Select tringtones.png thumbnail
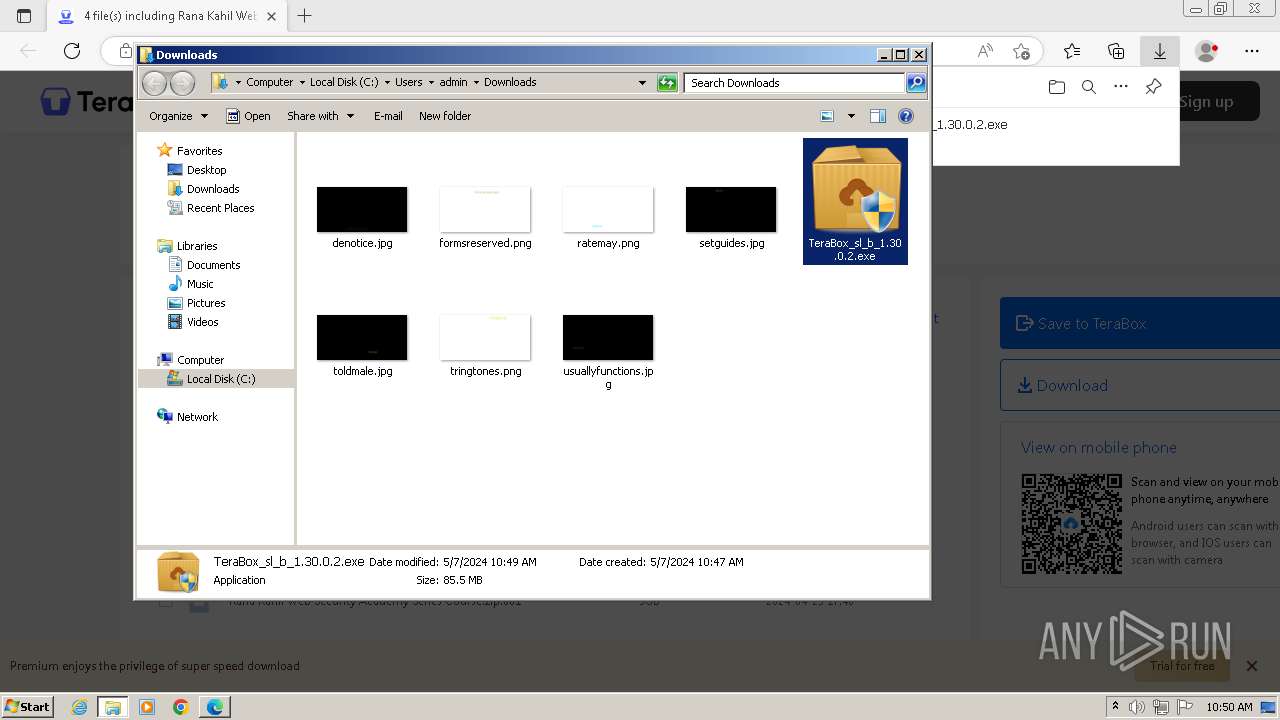Viewport: 1280px width, 720px height. [485, 337]
